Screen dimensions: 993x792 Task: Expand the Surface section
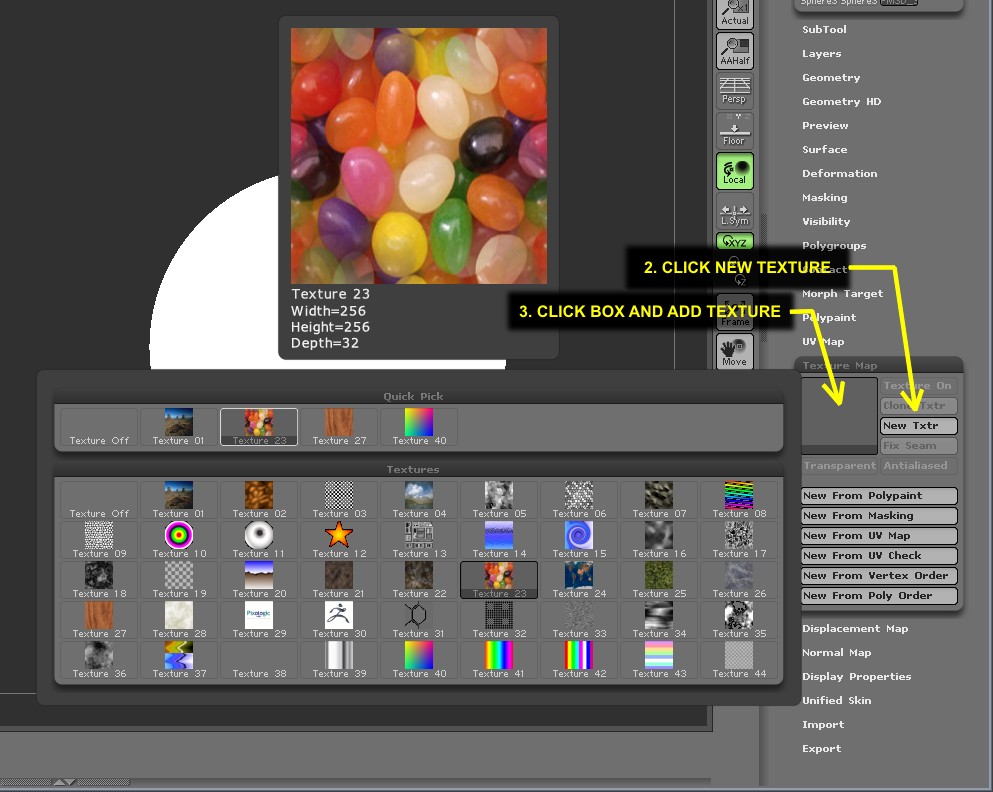(824, 149)
